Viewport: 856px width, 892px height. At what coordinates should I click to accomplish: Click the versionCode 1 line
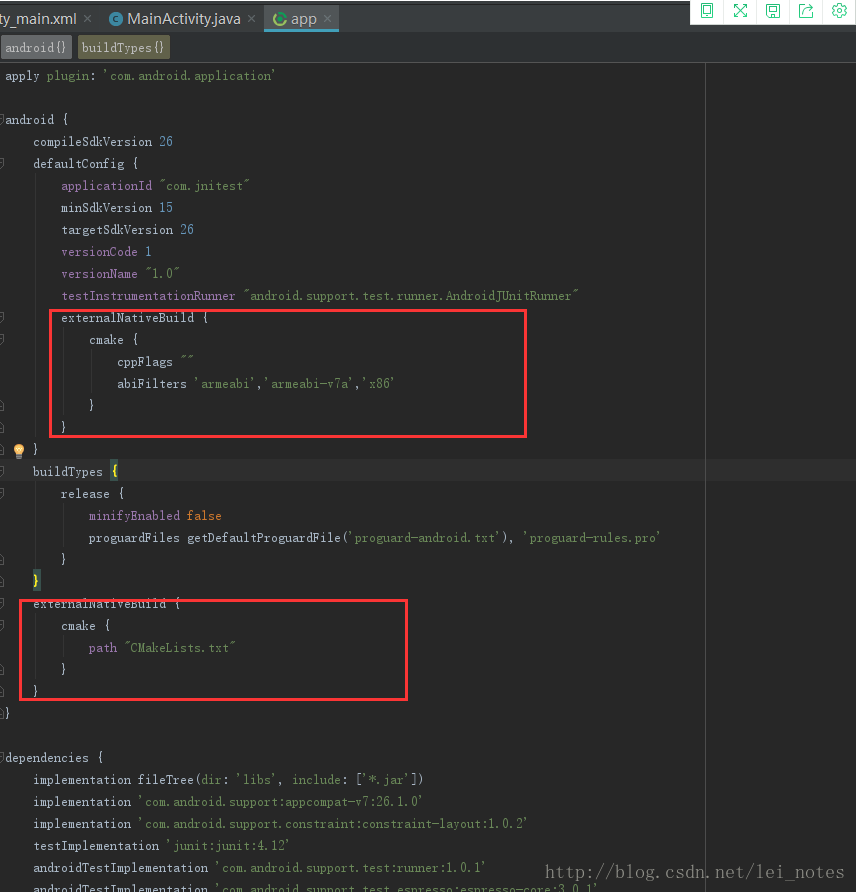[x=106, y=252]
